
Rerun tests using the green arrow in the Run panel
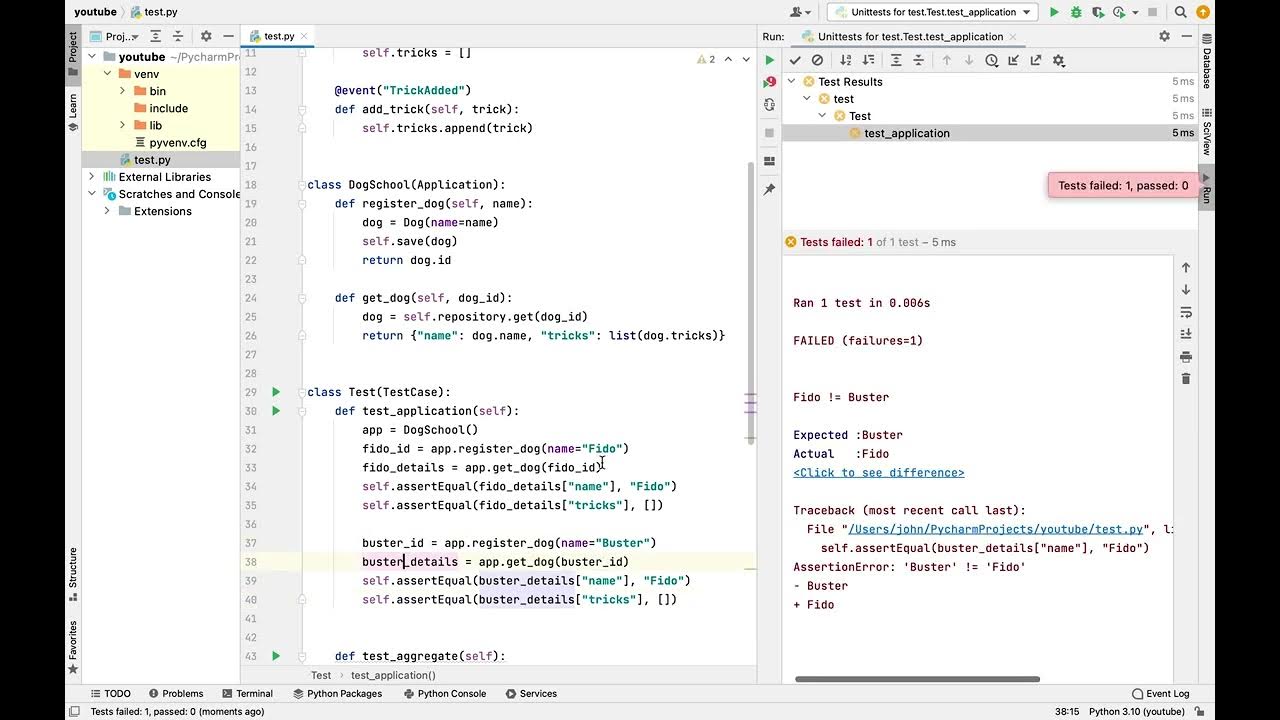[769, 60]
